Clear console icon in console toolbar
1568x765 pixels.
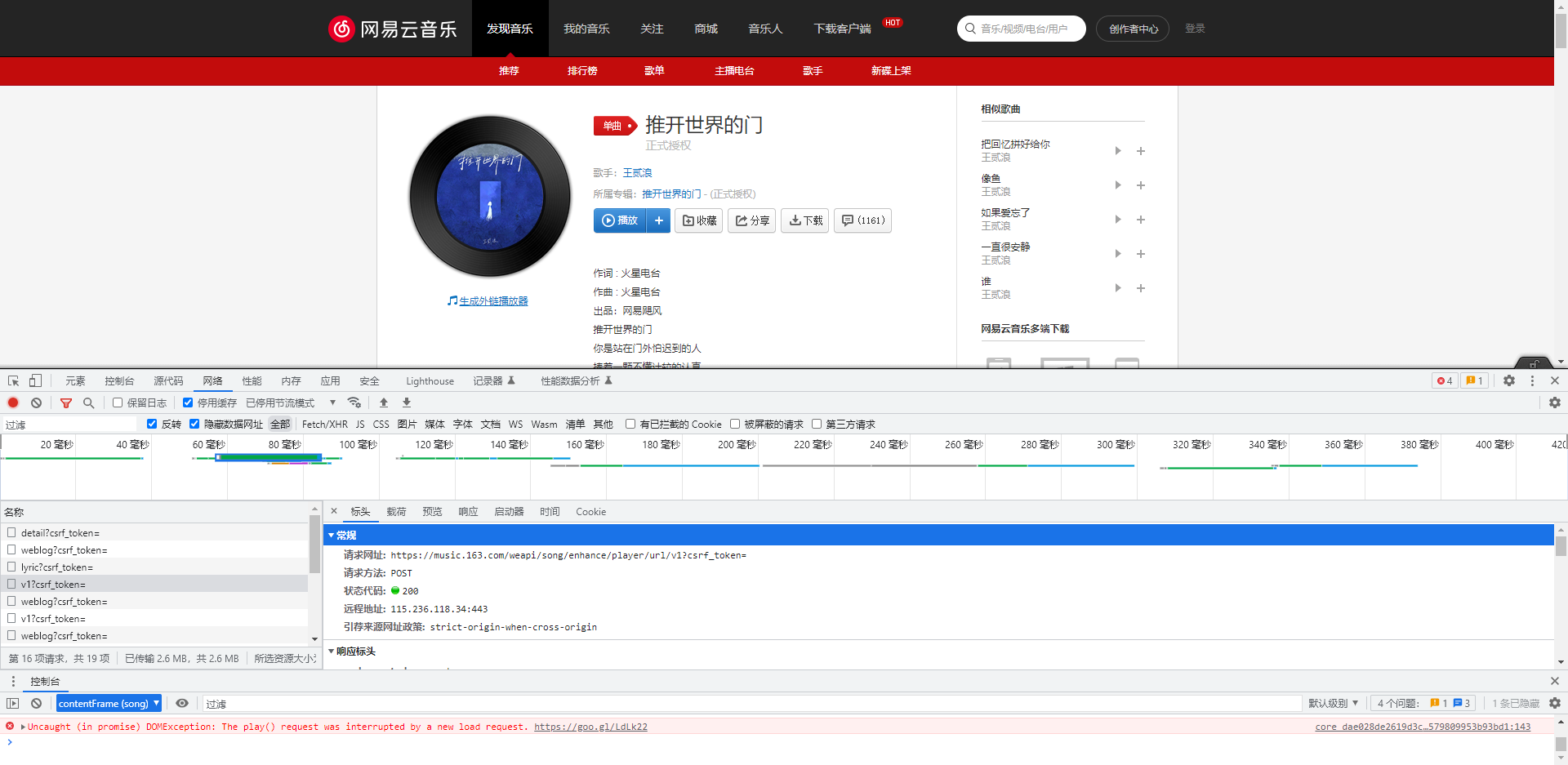point(36,703)
